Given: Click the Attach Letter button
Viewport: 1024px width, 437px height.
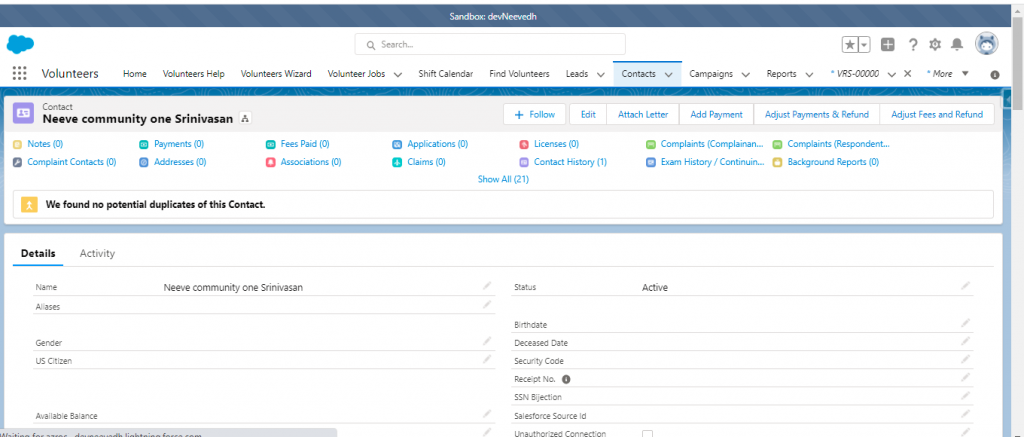Looking at the screenshot, I should pos(643,114).
